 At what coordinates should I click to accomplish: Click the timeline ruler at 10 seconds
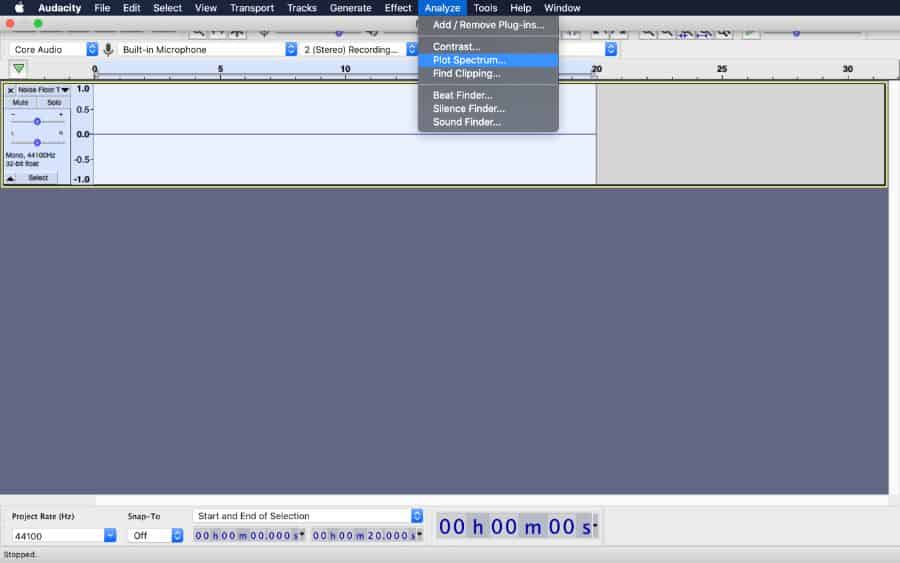[x=345, y=70]
